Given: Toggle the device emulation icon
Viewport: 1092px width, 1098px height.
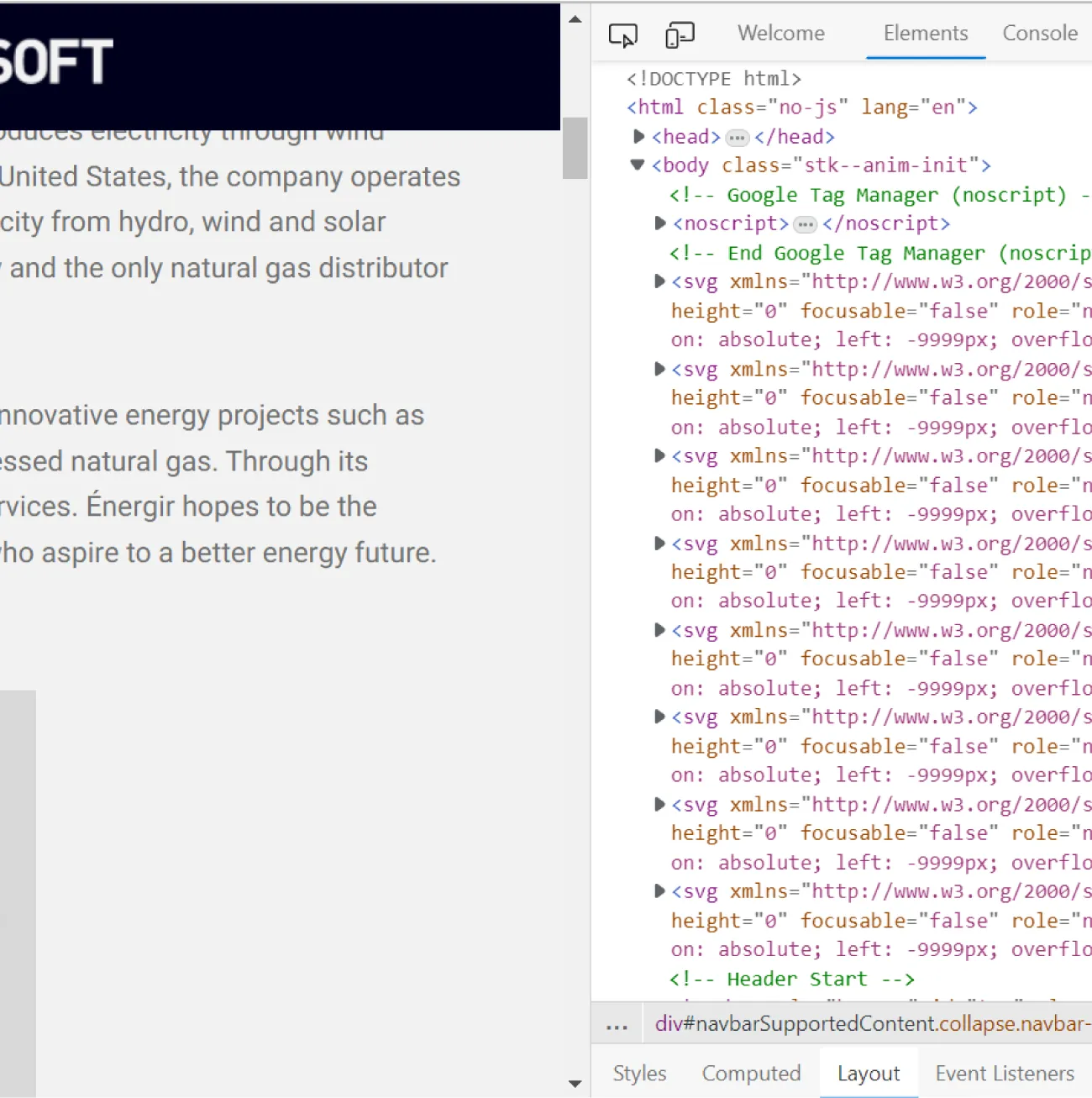Looking at the screenshot, I should coord(680,34).
